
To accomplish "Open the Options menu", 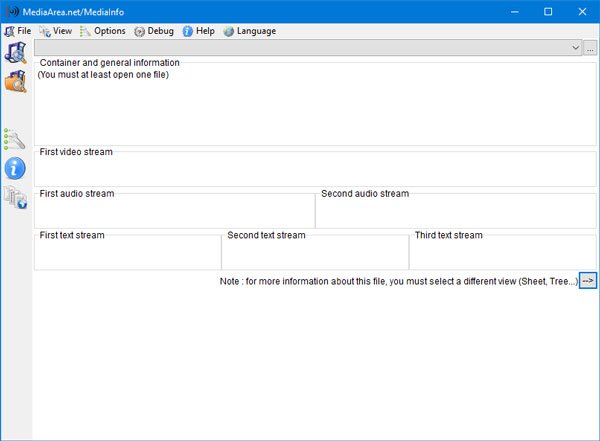I will coord(103,31).
